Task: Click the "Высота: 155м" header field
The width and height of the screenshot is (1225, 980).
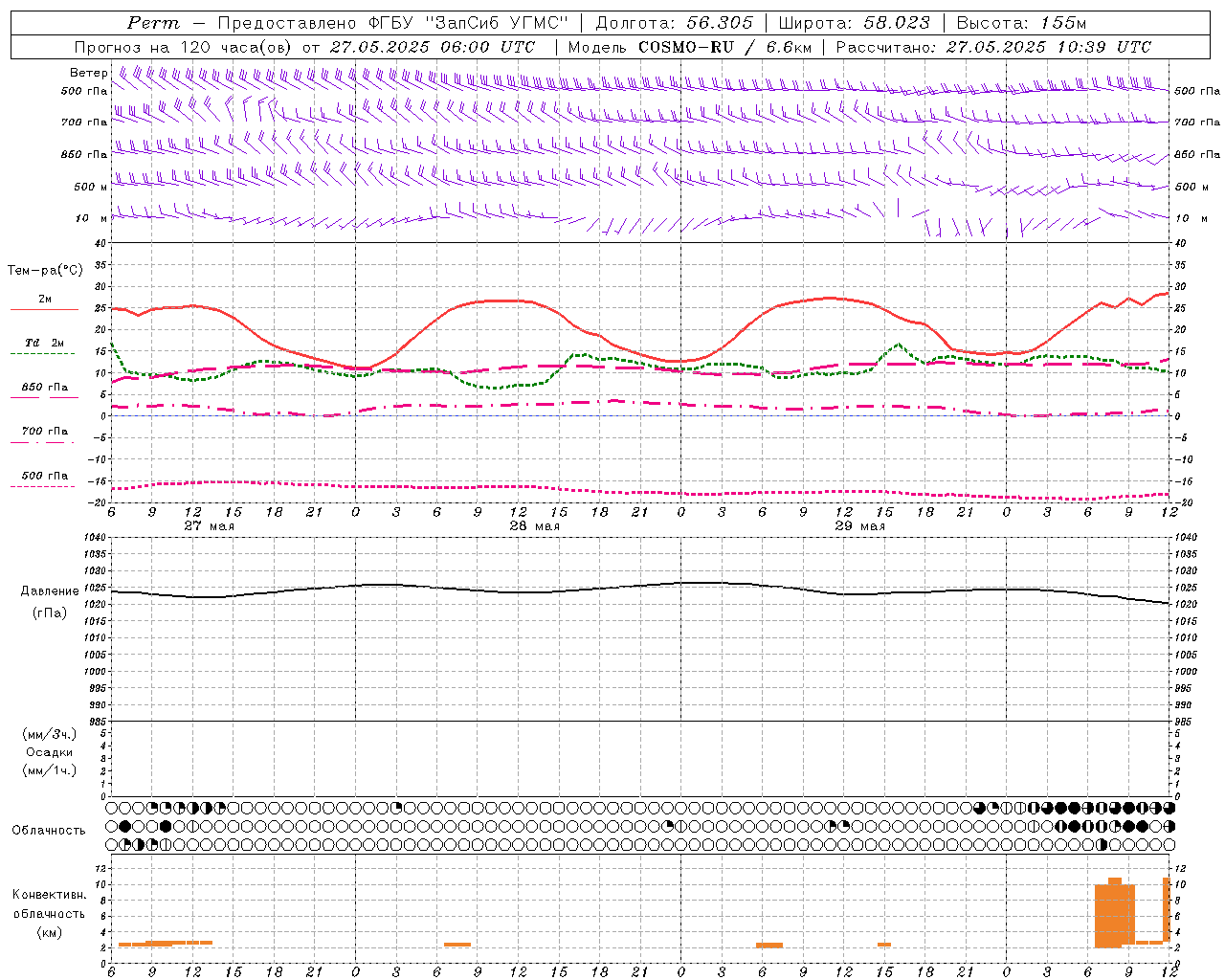Action: (x=1021, y=23)
